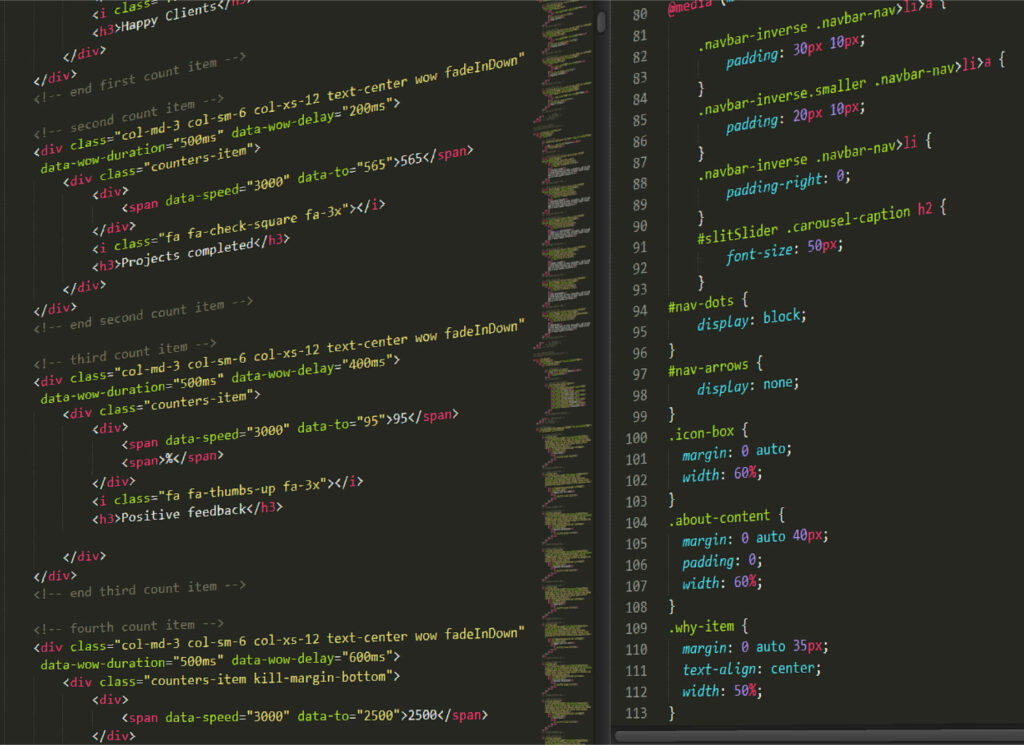Click the '.about-content {' selector line
Image resolution: width=1024 pixels, height=745 pixels.
point(726,518)
